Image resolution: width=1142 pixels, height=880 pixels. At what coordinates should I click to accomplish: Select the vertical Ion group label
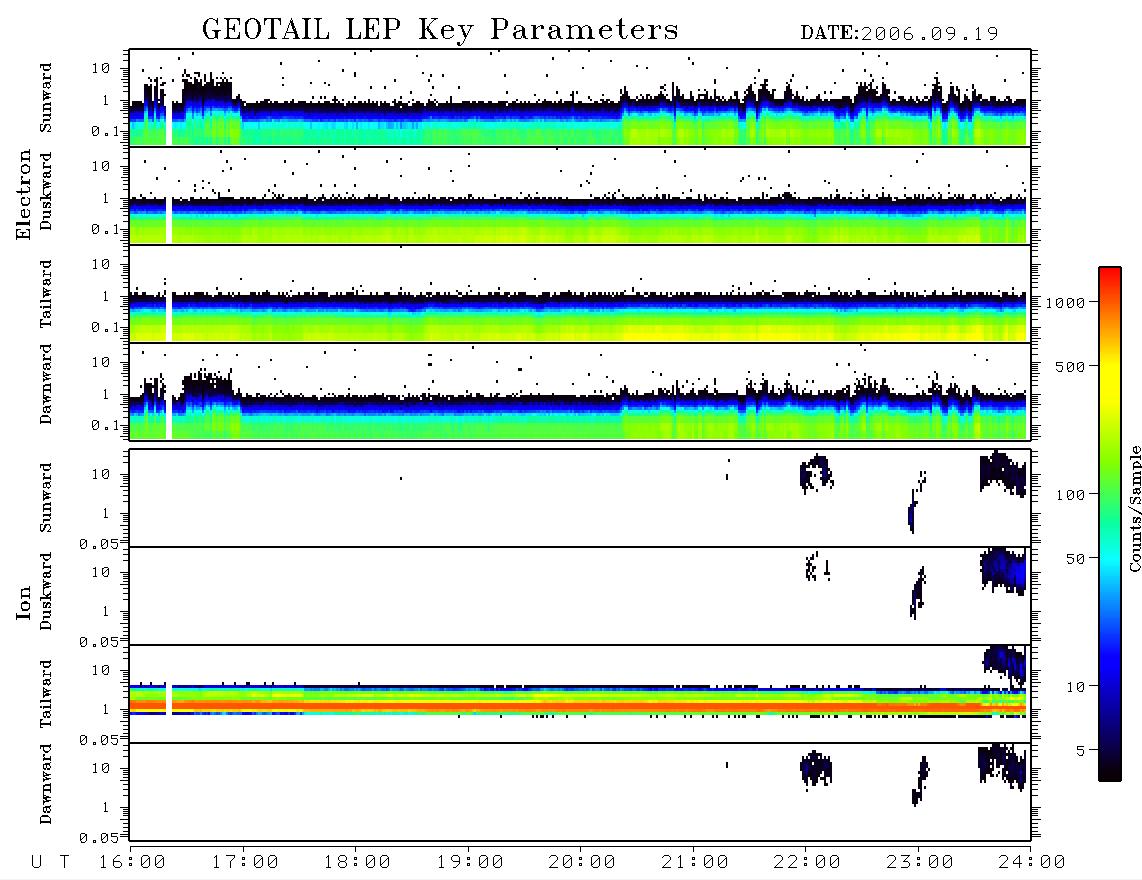pyautogui.click(x=23, y=603)
